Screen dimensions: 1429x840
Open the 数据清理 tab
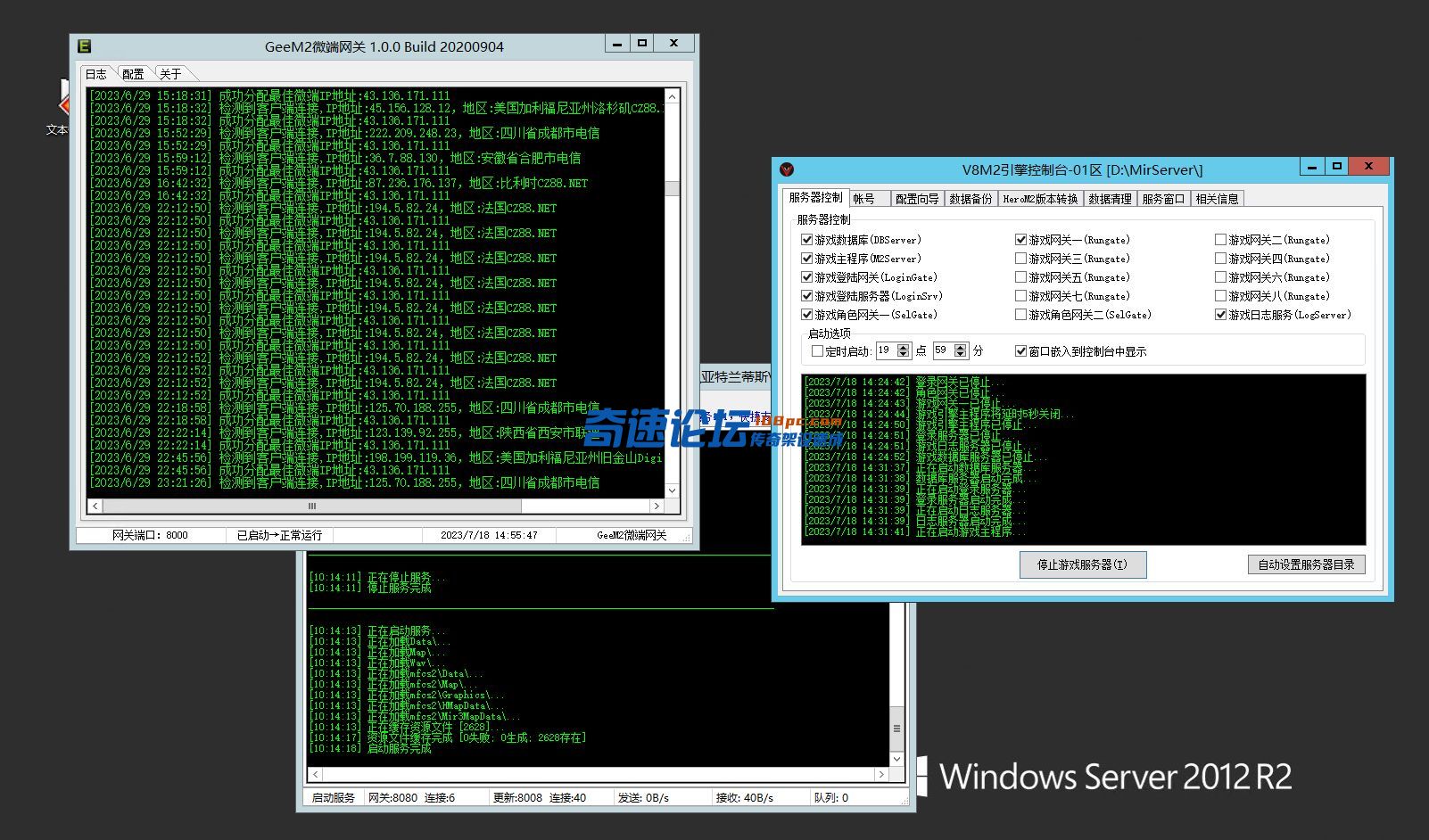1110,199
